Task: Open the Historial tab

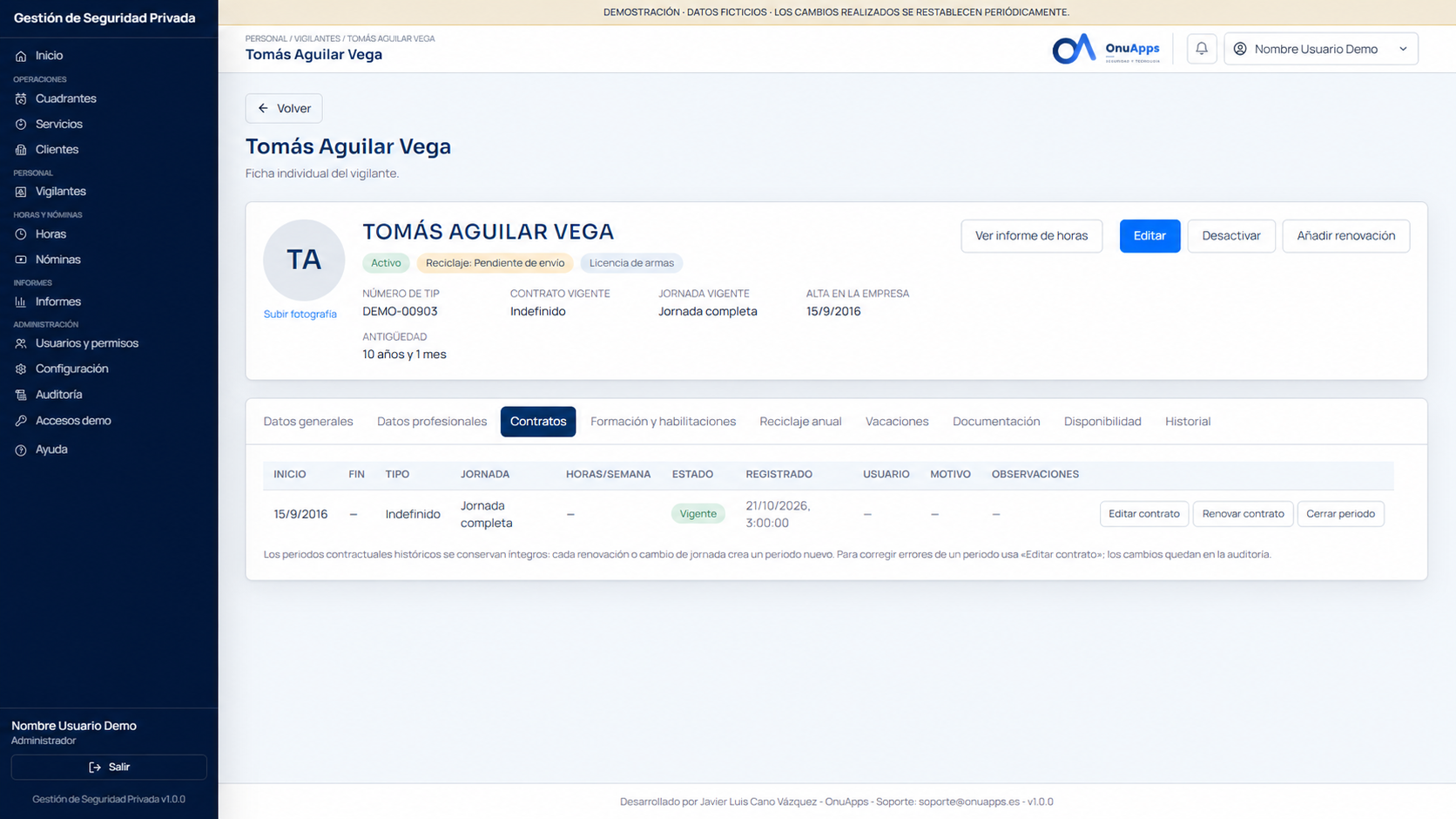Action: [1188, 422]
